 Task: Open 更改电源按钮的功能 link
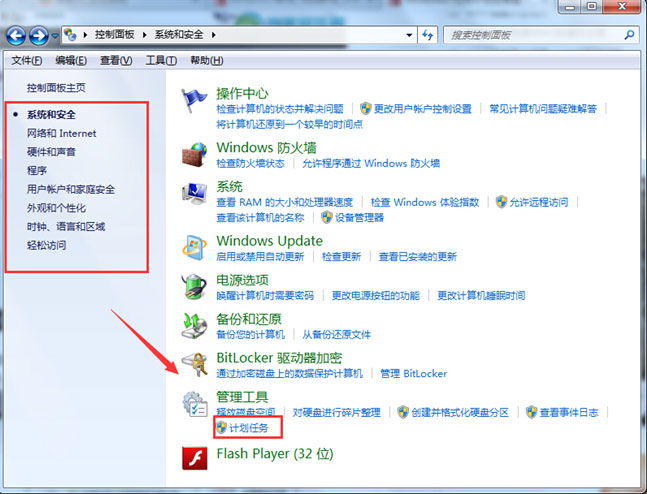(x=375, y=295)
